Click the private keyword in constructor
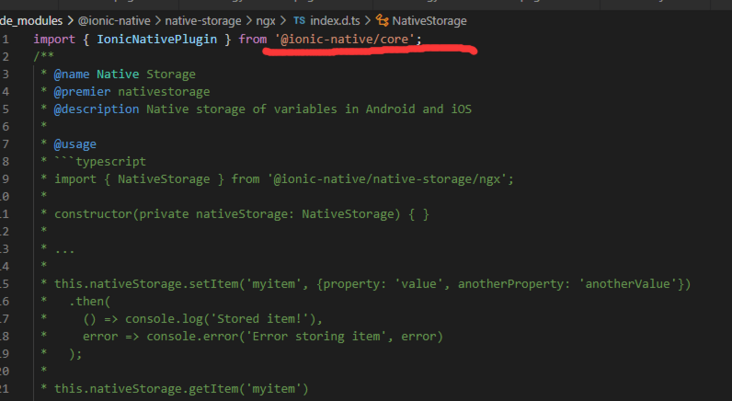 click(x=164, y=214)
